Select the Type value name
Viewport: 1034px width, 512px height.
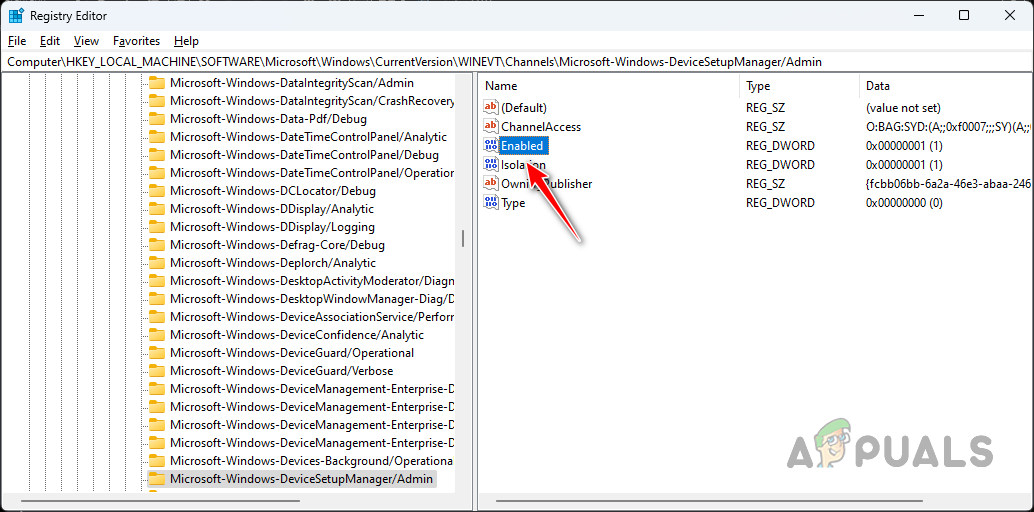tap(513, 203)
